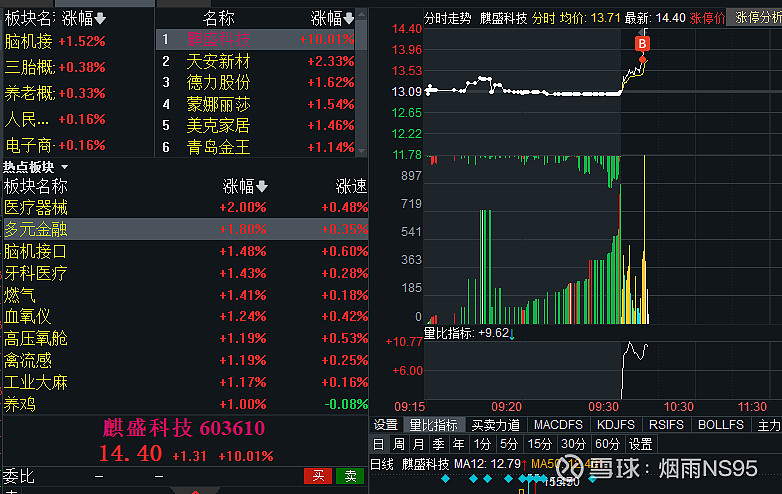The image size is (782, 494).
Task: Select hot sector 工业大麻
Action: 186,382
